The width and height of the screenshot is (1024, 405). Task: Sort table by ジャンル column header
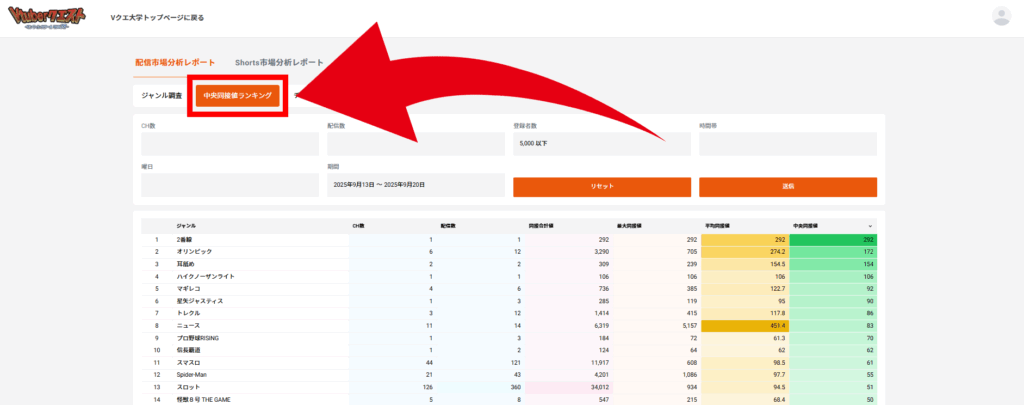(x=186, y=227)
